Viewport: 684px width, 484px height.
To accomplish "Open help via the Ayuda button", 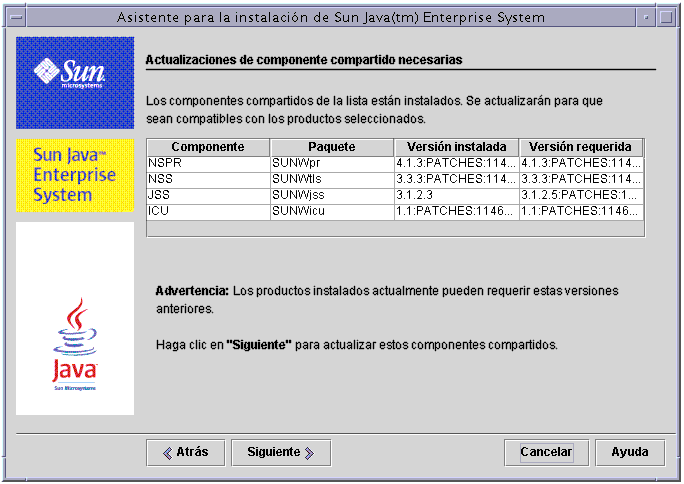I will pyautogui.click(x=630, y=453).
